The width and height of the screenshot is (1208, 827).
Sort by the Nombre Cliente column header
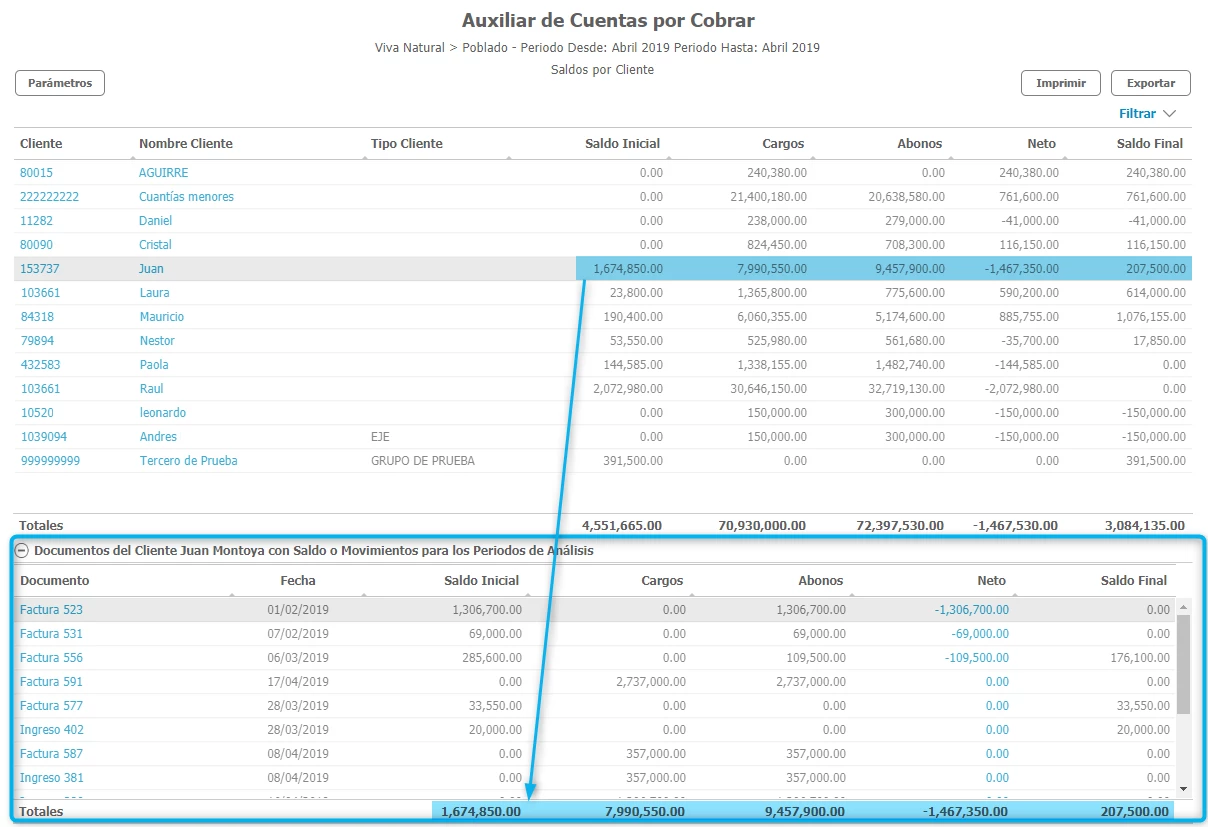click(x=185, y=144)
